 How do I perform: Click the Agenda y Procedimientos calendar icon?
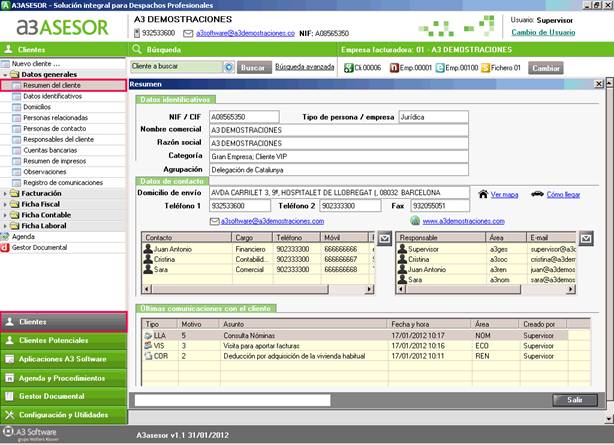click(10, 378)
